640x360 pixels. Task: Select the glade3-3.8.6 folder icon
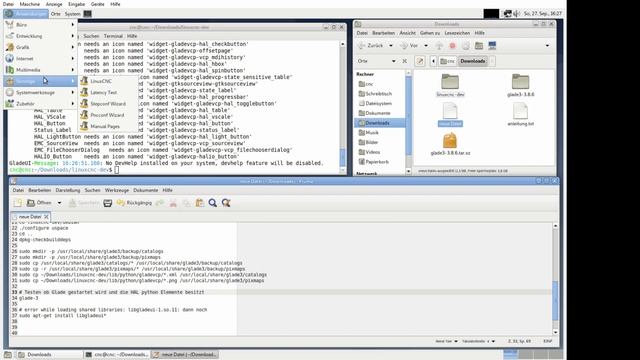tap(520, 82)
